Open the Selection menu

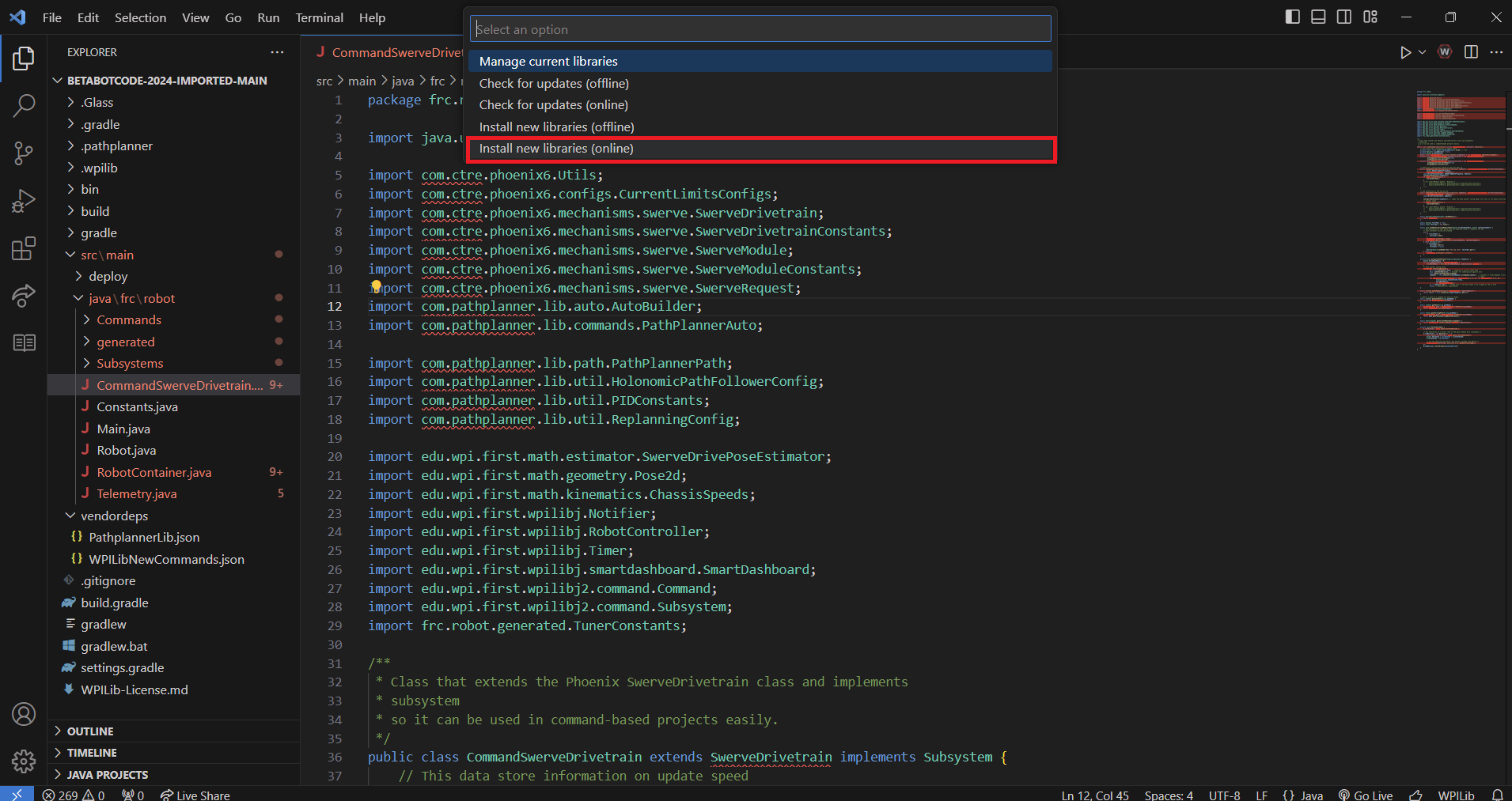(140, 17)
